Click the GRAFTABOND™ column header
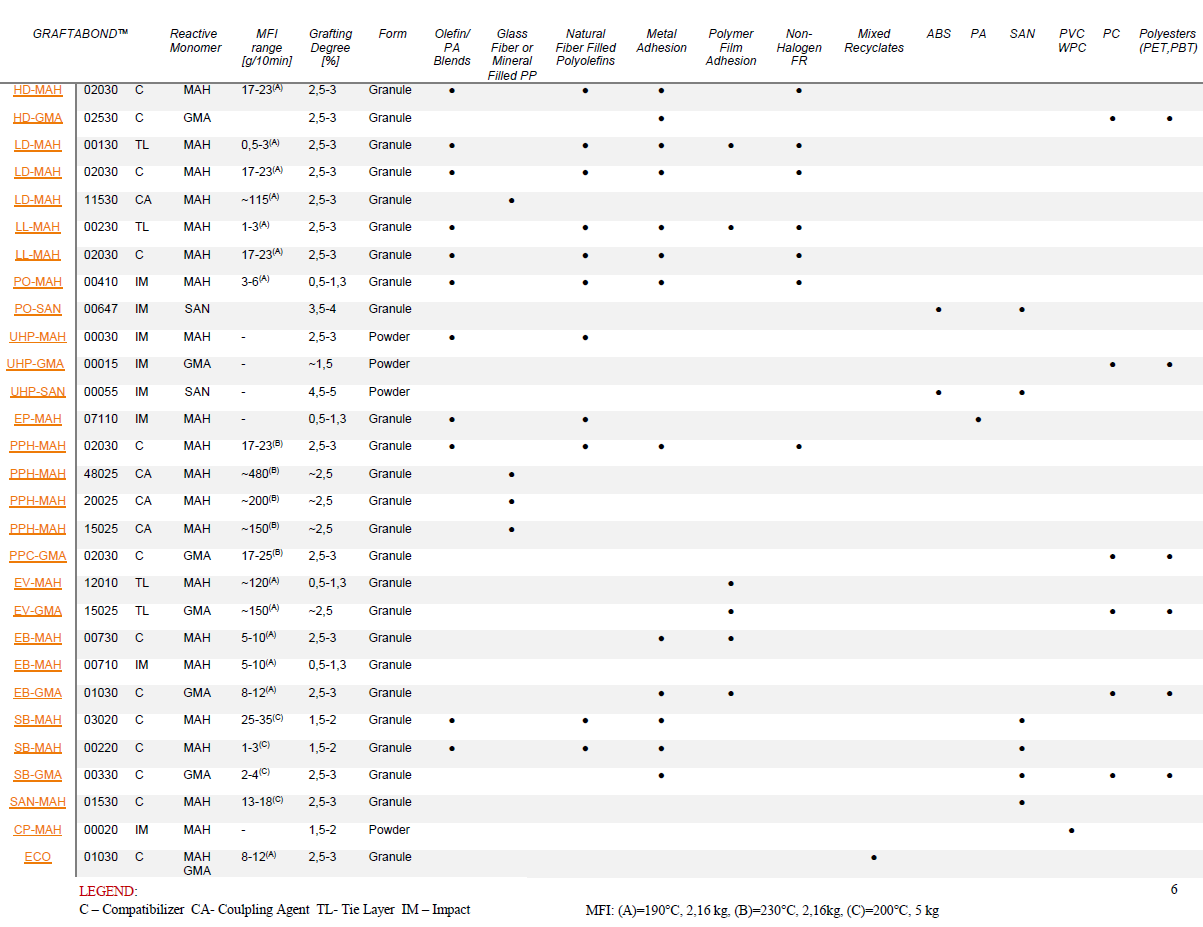 point(80,34)
